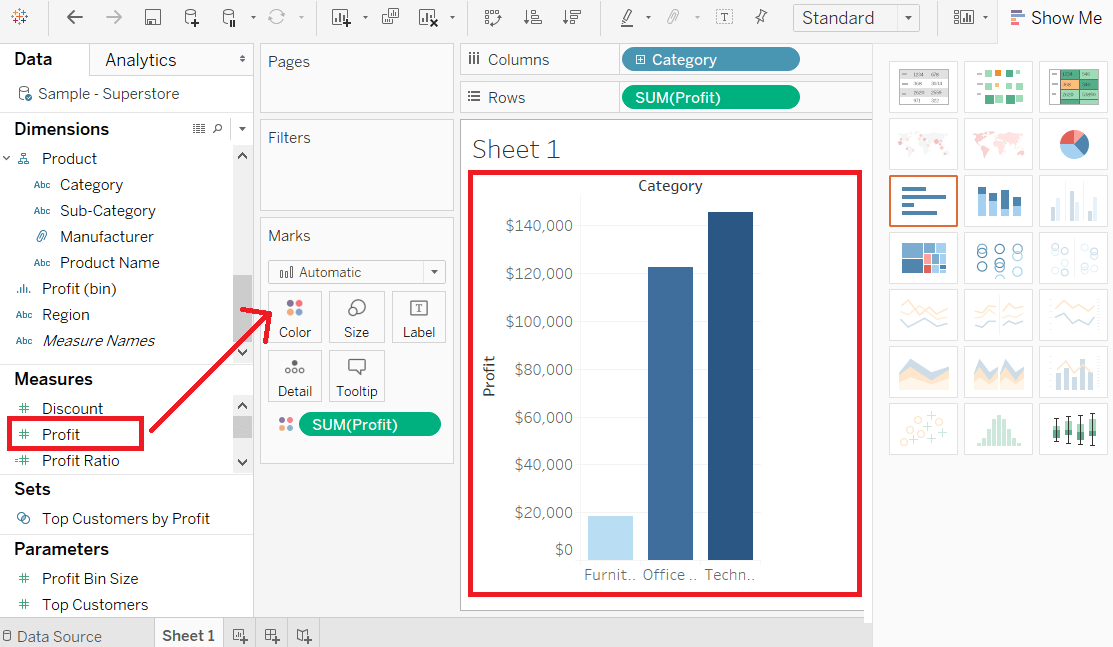Add new worksheet tab icon
This screenshot has height=647, width=1113.
[240, 636]
